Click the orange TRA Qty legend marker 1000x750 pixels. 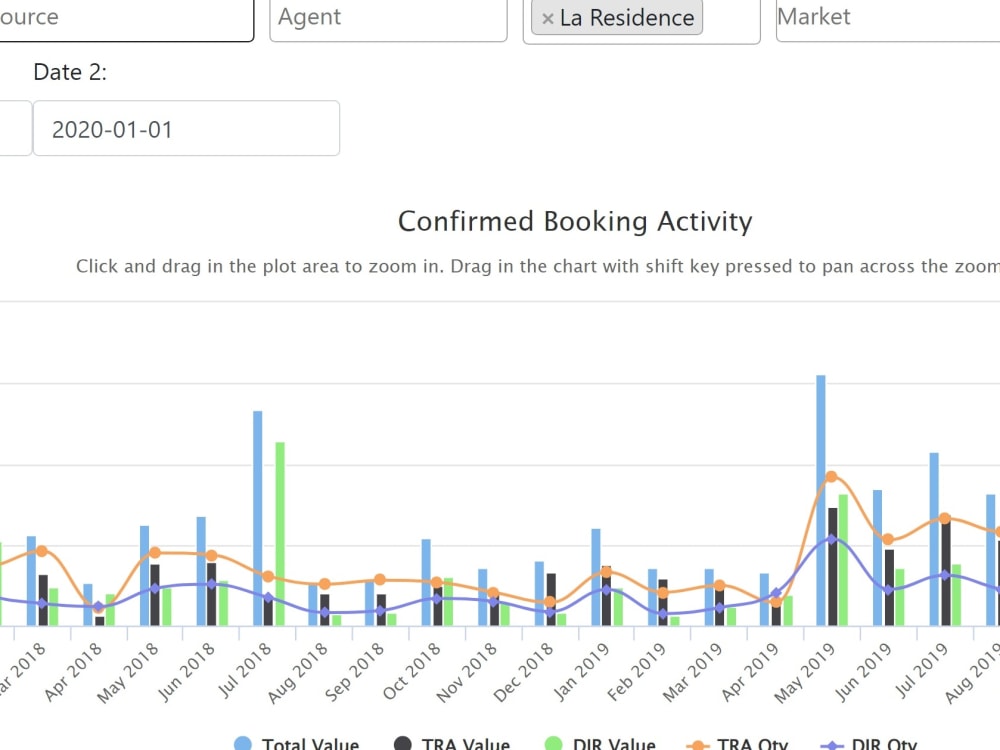(x=697, y=744)
